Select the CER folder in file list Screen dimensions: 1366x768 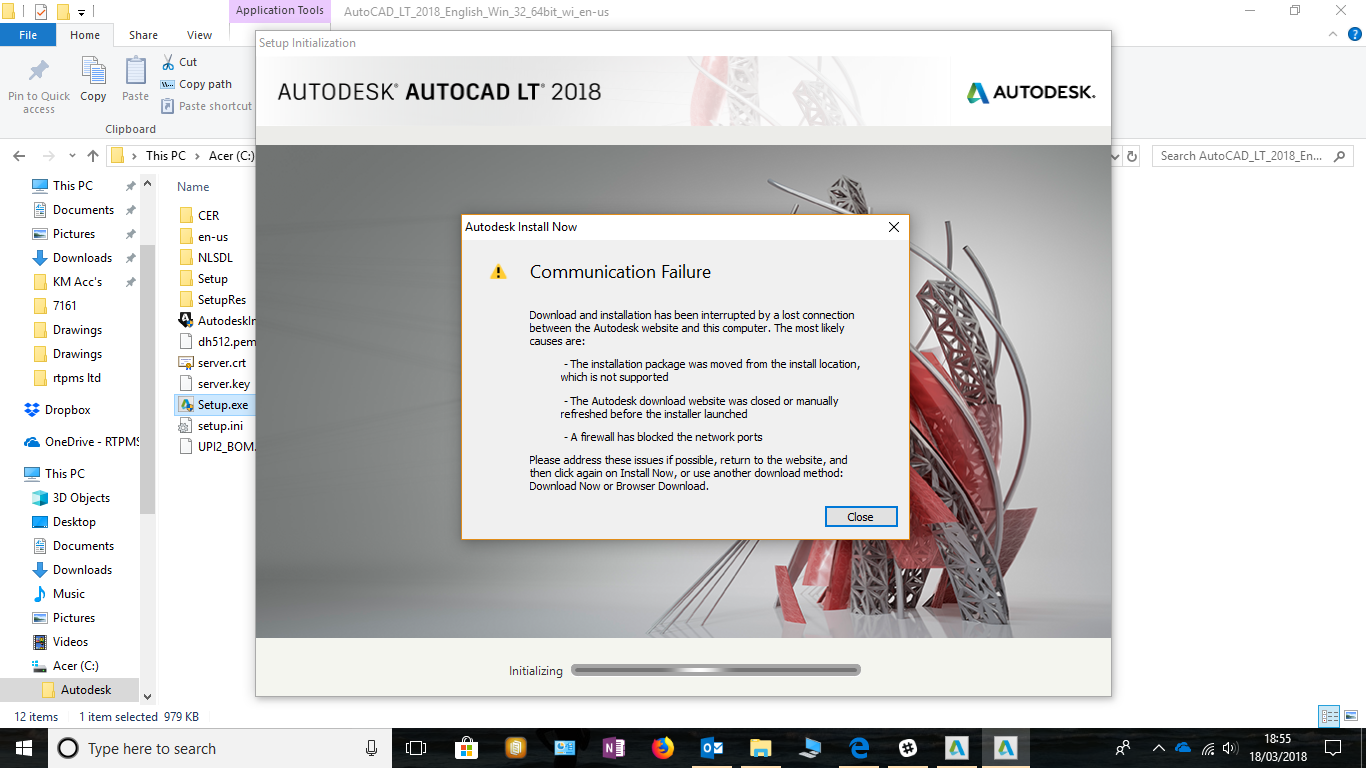(208, 216)
